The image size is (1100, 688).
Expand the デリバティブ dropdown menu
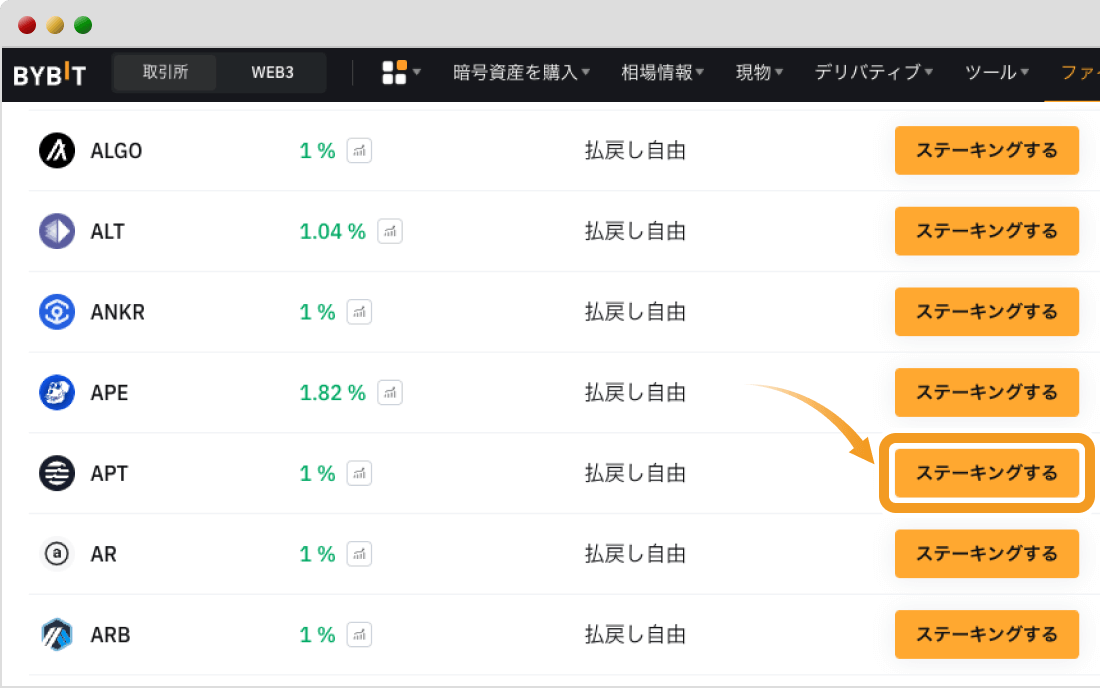(873, 72)
